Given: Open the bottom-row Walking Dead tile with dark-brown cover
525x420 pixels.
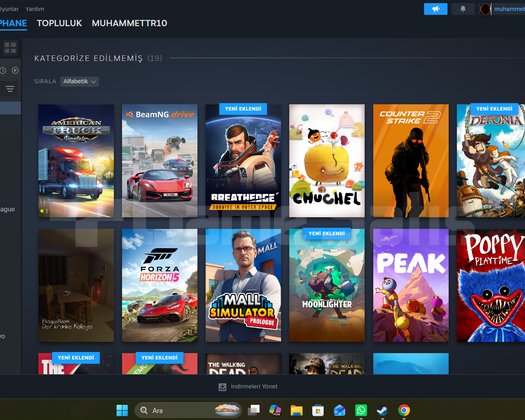Looking at the screenshot, I should click(x=243, y=363).
